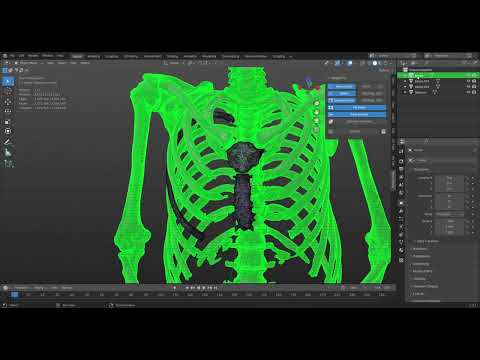The height and width of the screenshot is (360, 480).
Task: Select the Add Cube tool
Action: (x=8, y=164)
